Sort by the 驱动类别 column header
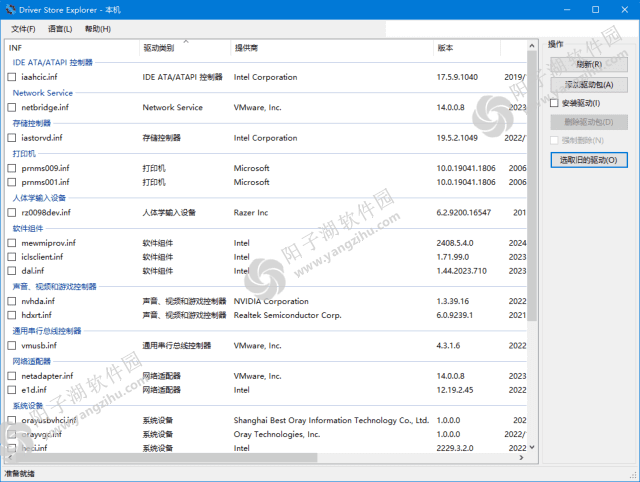Image resolution: width=640 pixels, height=482 pixels. pos(185,48)
